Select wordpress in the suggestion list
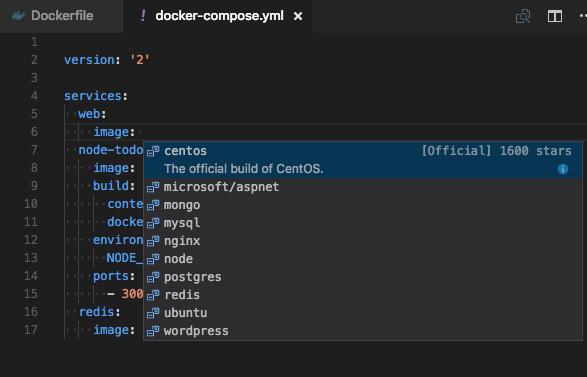Screen dimensions: 587x377 coord(363,331)
